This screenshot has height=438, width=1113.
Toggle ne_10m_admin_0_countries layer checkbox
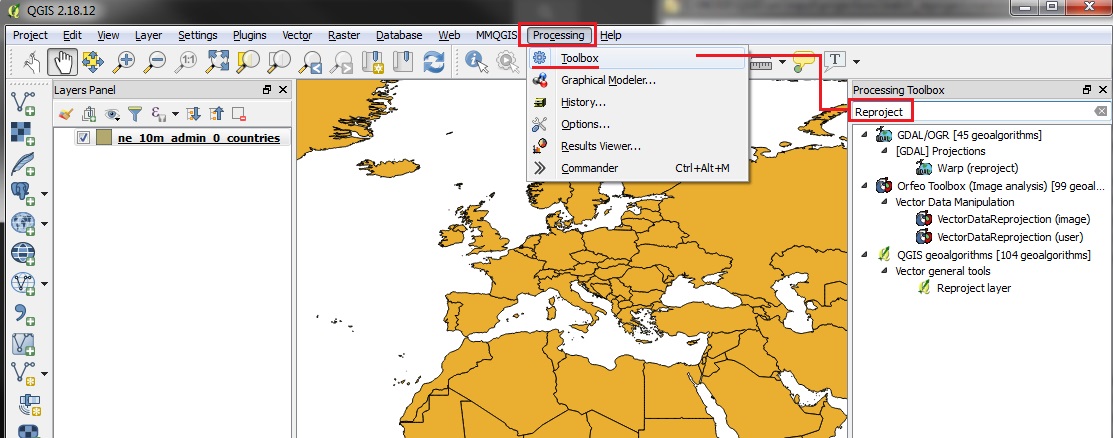(84, 138)
